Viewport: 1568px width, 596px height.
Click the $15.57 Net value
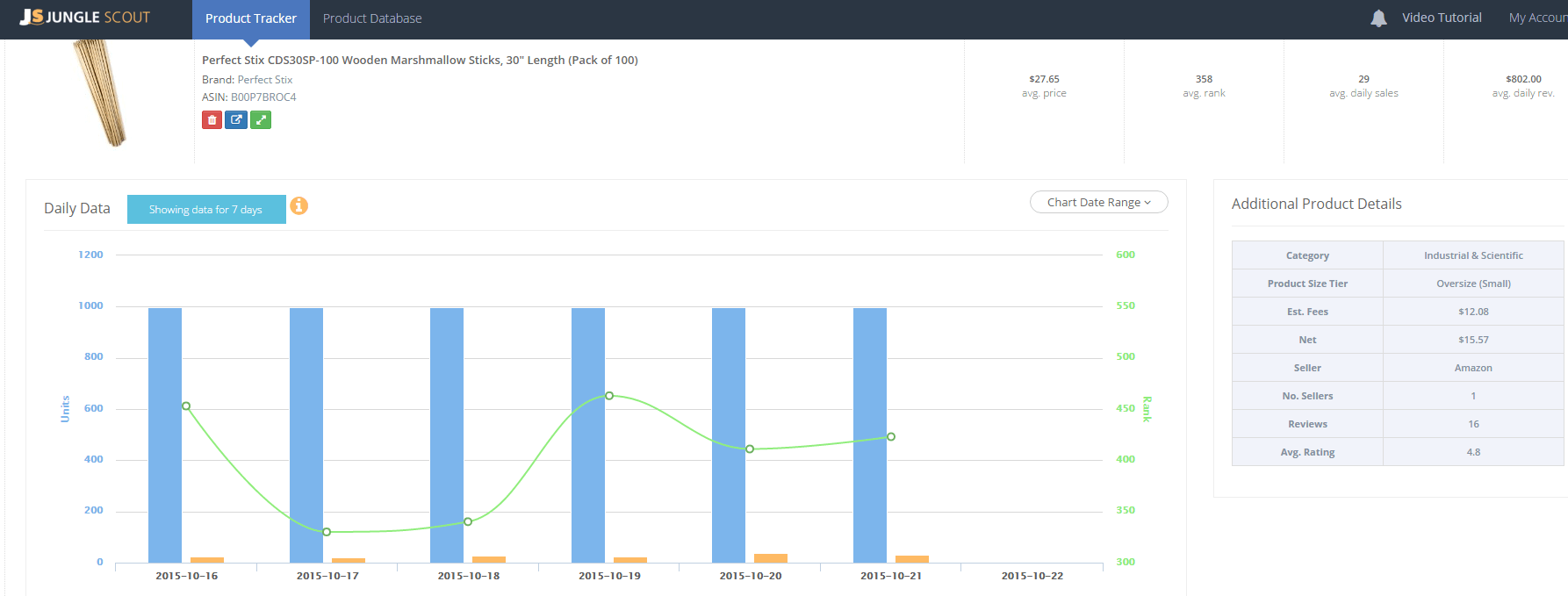[1473, 340]
